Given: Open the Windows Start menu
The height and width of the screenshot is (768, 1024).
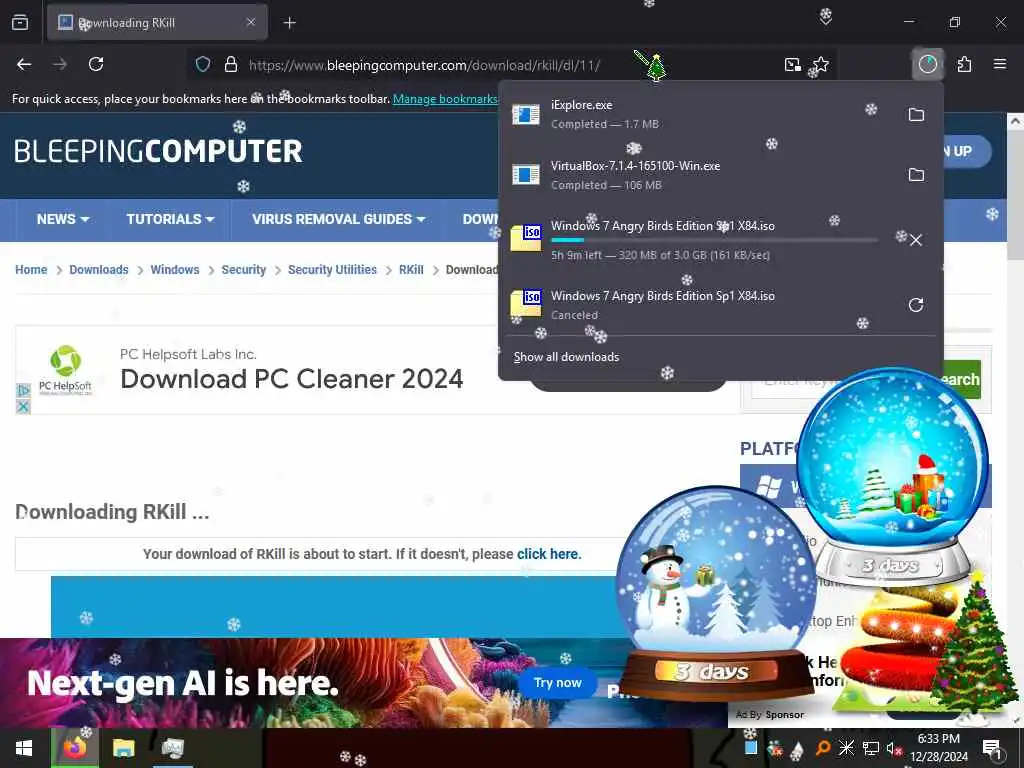Looking at the screenshot, I should [24, 748].
